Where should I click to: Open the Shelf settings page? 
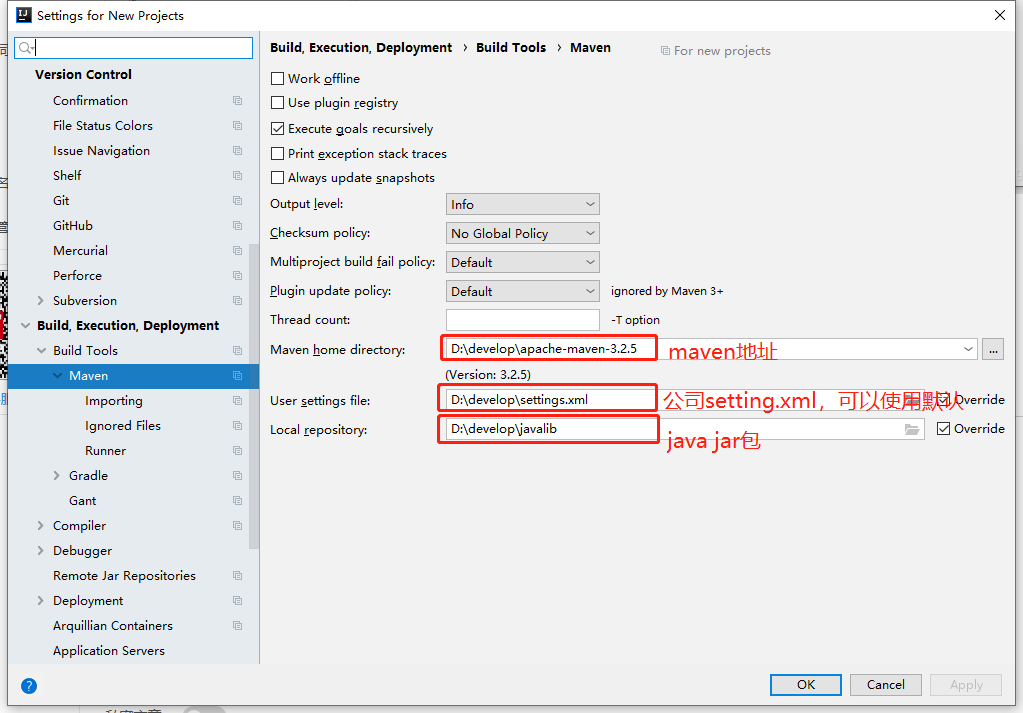point(67,175)
